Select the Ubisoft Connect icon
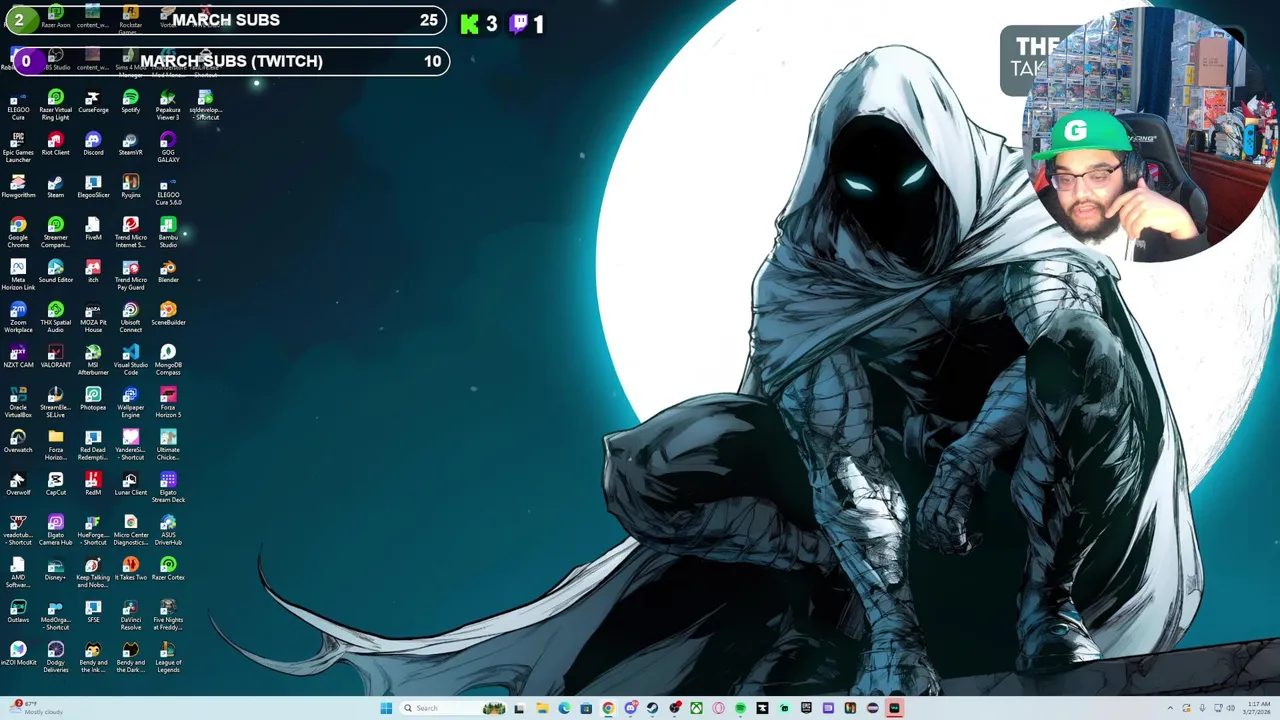1280x720 pixels. coord(131,318)
